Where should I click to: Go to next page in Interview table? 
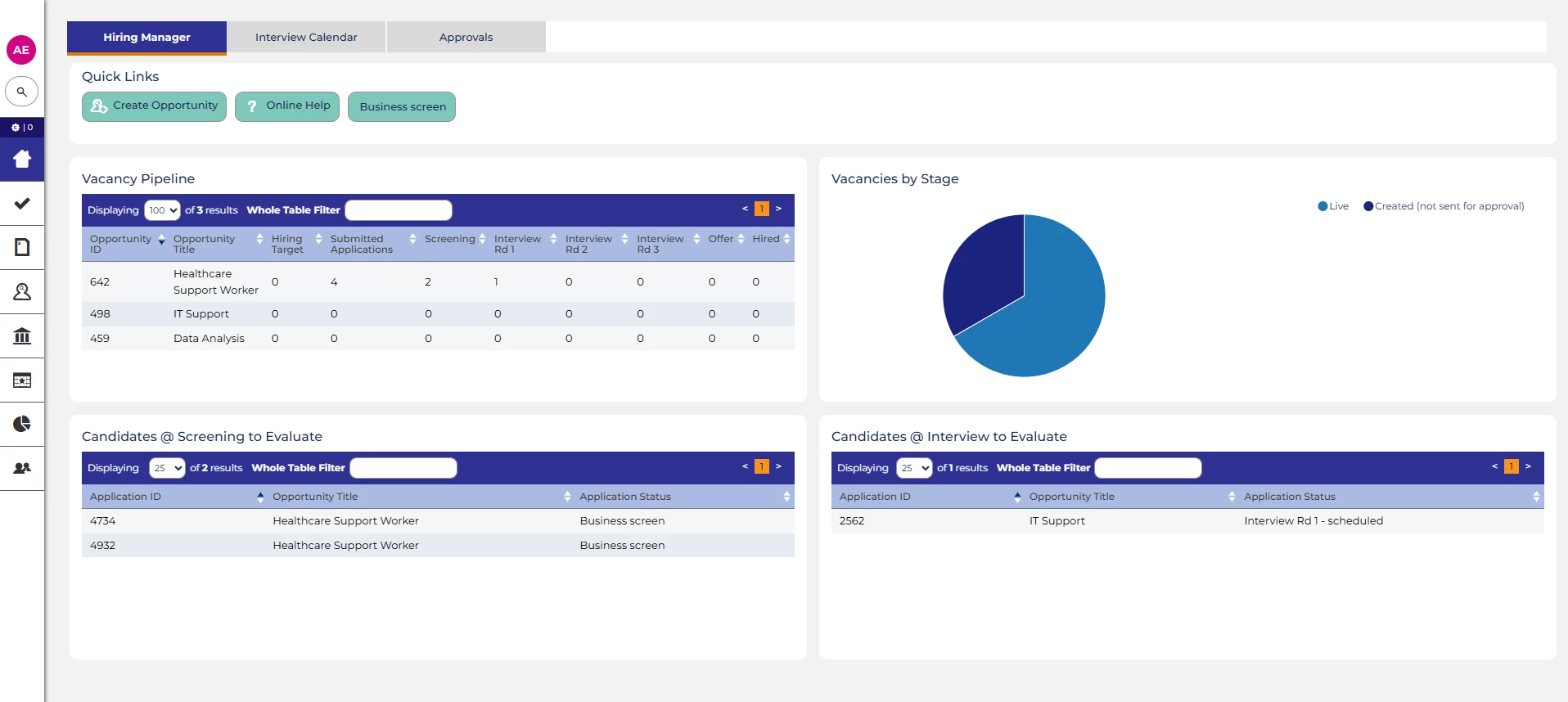(1528, 466)
